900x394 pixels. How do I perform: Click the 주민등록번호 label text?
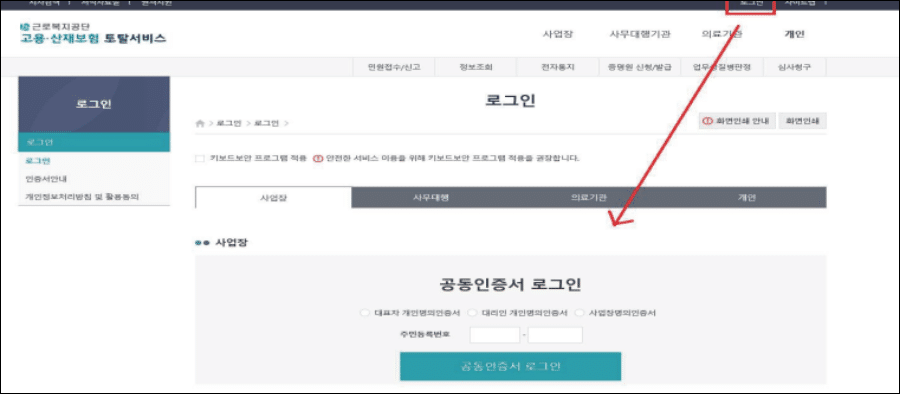[x=425, y=334]
